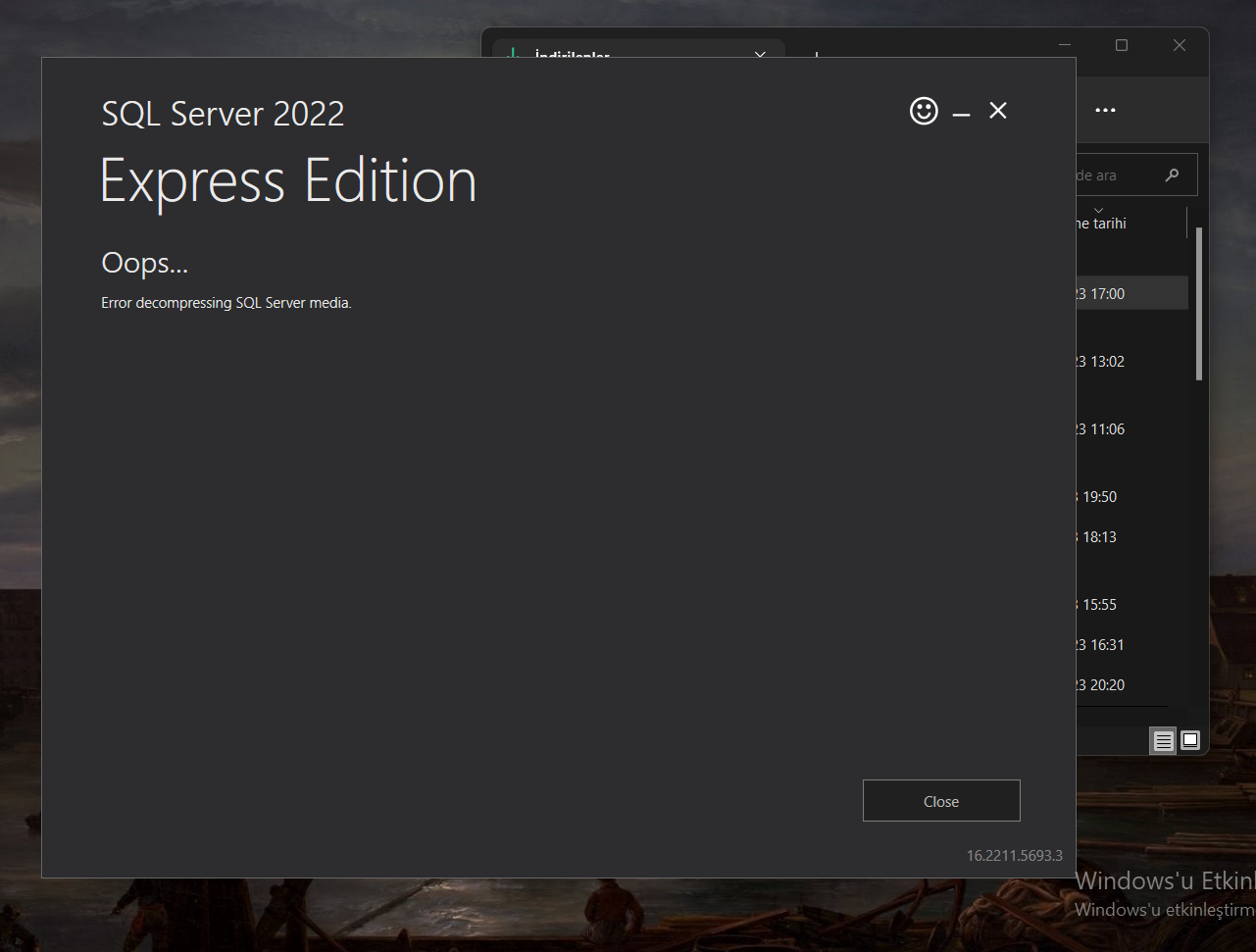The image size is (1256, 952).
Task: Select the file row dated 18:13
Action: (1132, 536)
